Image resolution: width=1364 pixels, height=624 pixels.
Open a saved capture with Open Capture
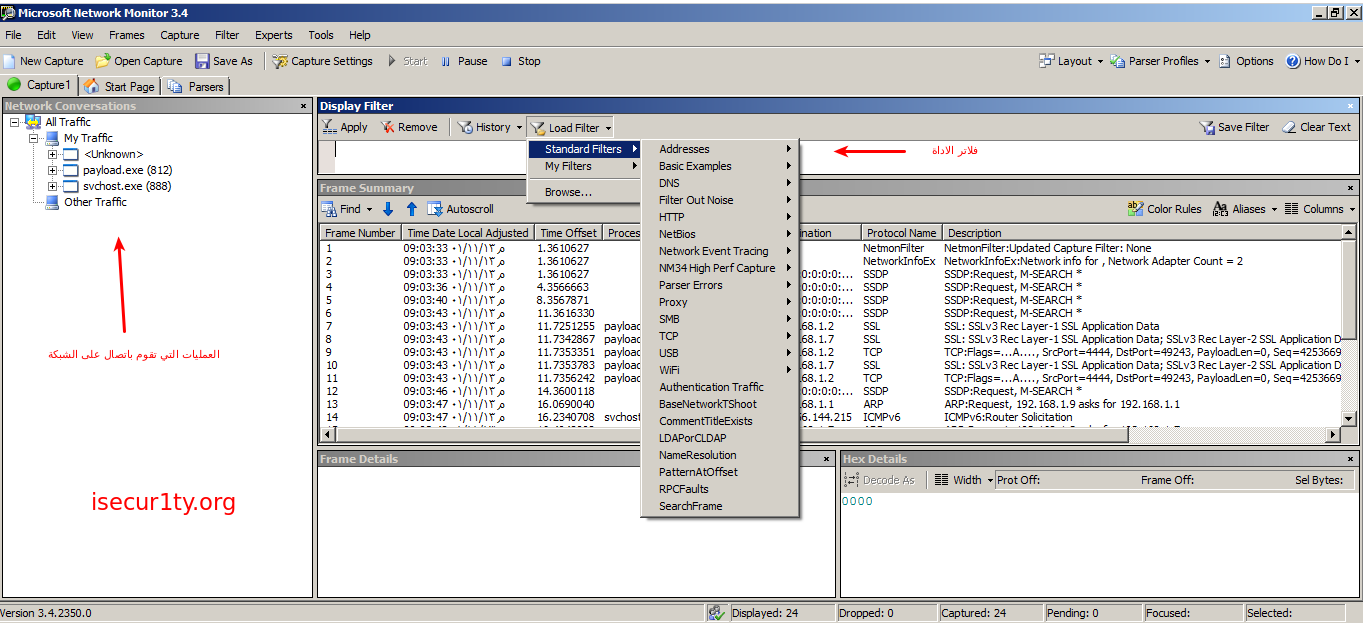(x=139, y=61)
